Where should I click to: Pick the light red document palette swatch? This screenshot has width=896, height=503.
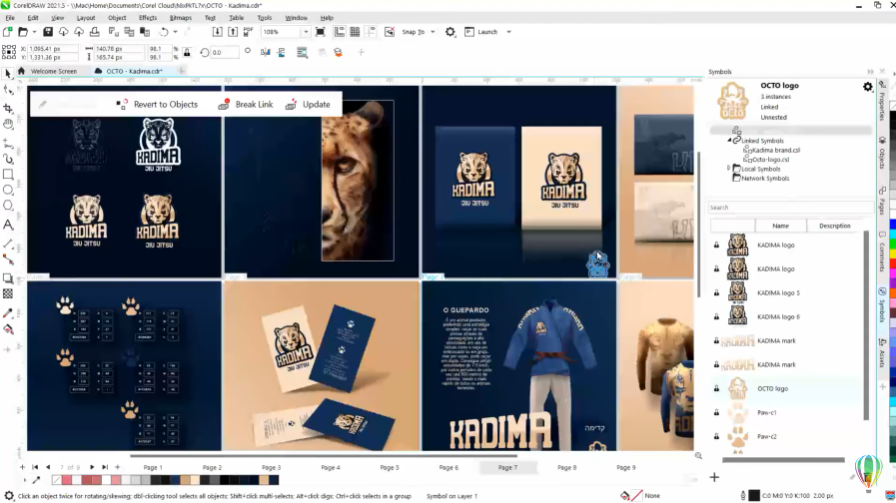click(67, 480)
